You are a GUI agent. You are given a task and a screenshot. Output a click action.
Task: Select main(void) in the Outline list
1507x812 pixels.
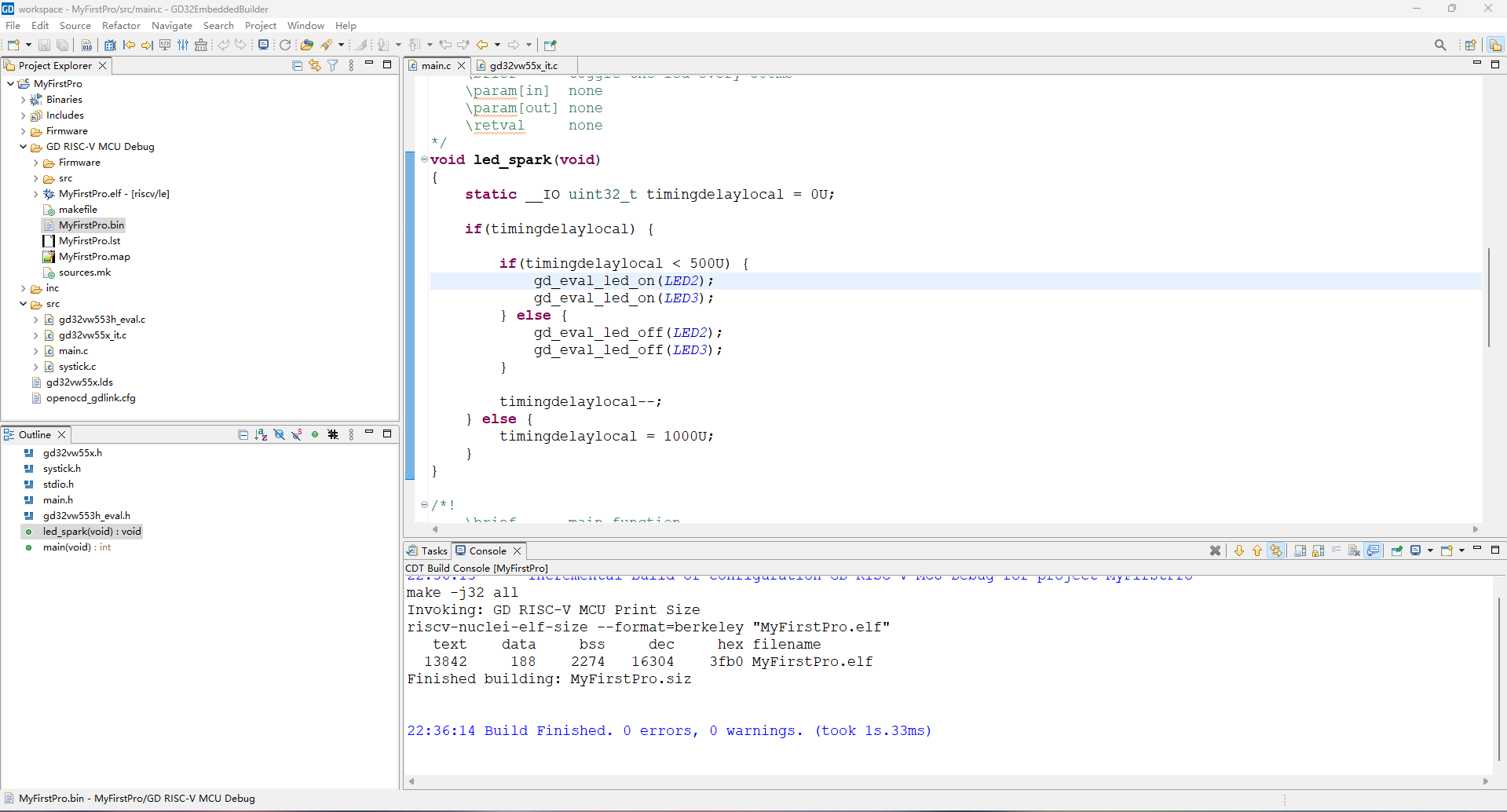coord(67,547)
